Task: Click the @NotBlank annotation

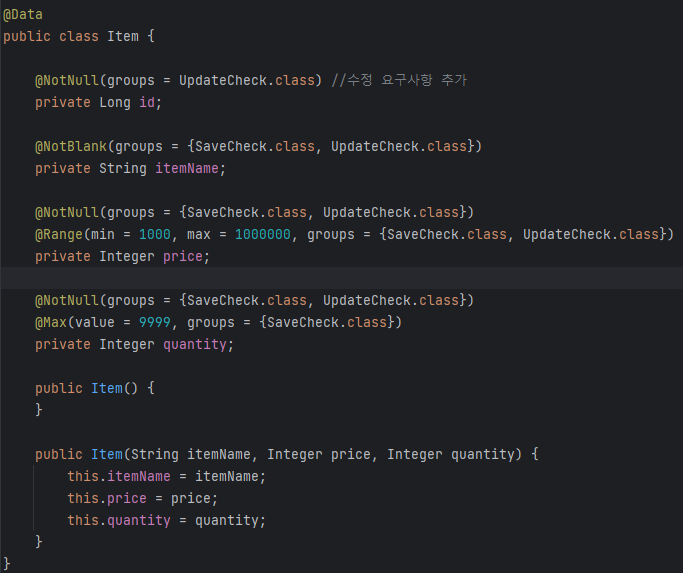Action: [x=71, y=146]
